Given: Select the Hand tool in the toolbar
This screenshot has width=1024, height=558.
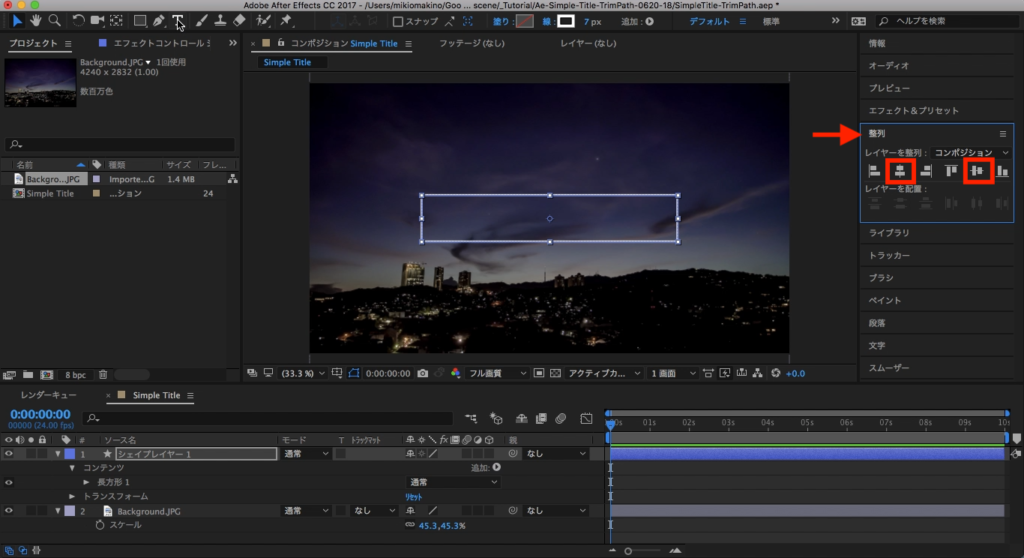Looking at the screenshot, I should pos(37,20).
